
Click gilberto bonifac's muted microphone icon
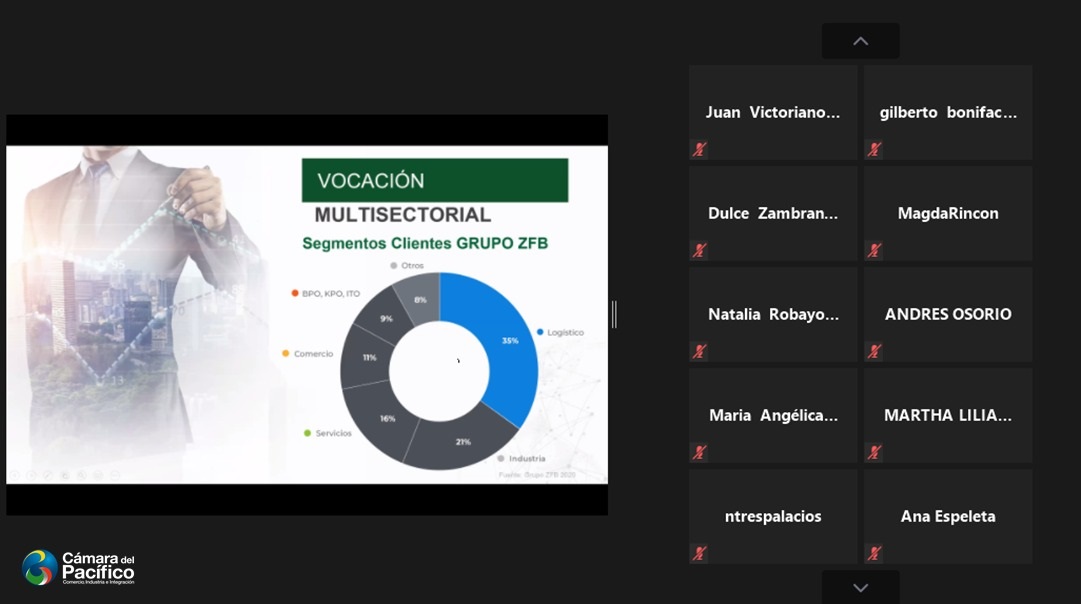coord(875,149)
